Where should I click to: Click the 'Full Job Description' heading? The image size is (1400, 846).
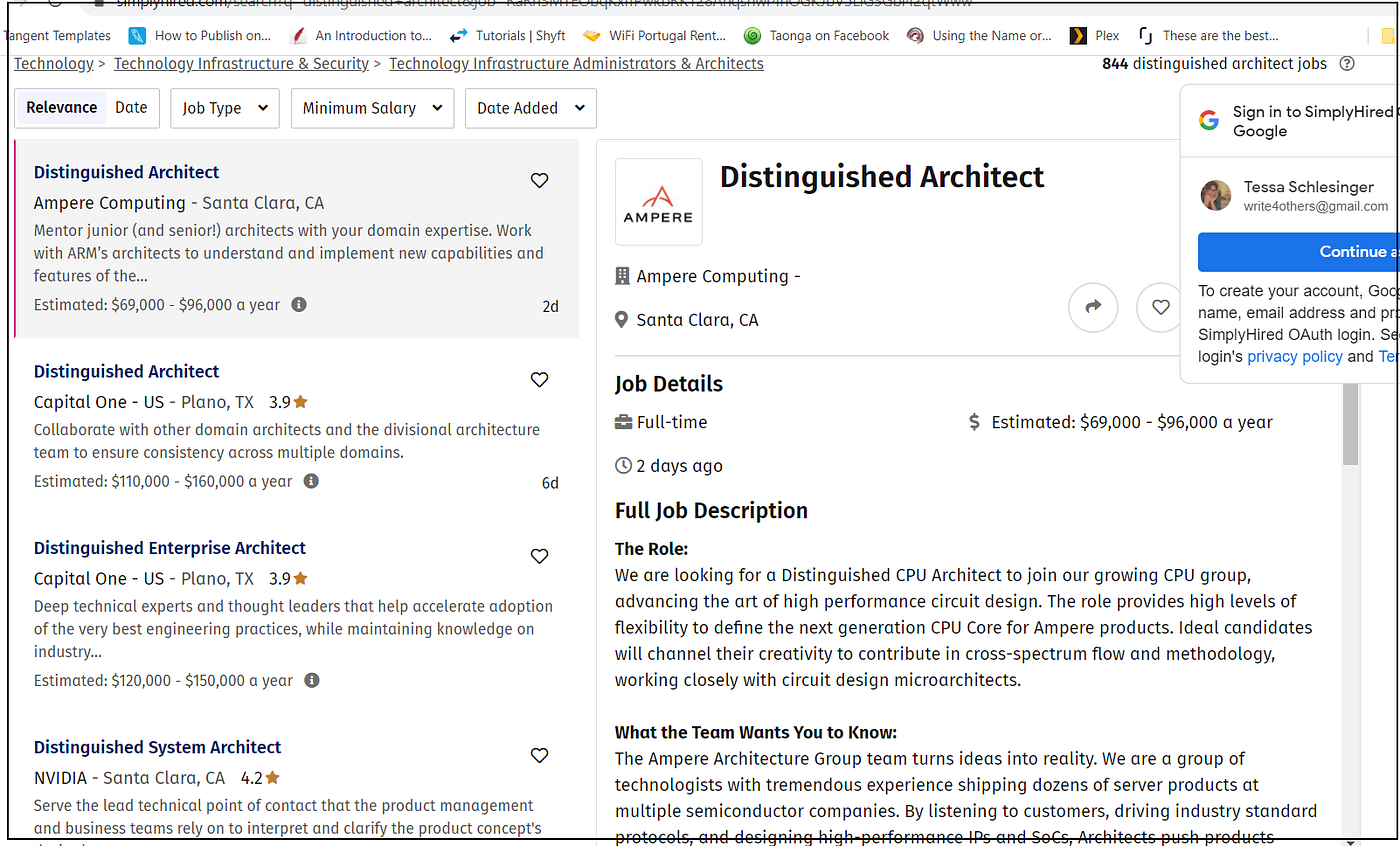(x=711, y=511)
